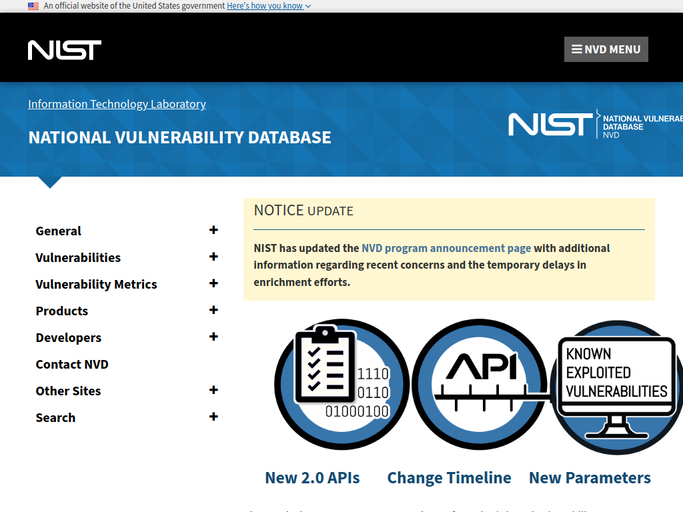
Task: Select Products in side menu
Action: pos(62,311)
